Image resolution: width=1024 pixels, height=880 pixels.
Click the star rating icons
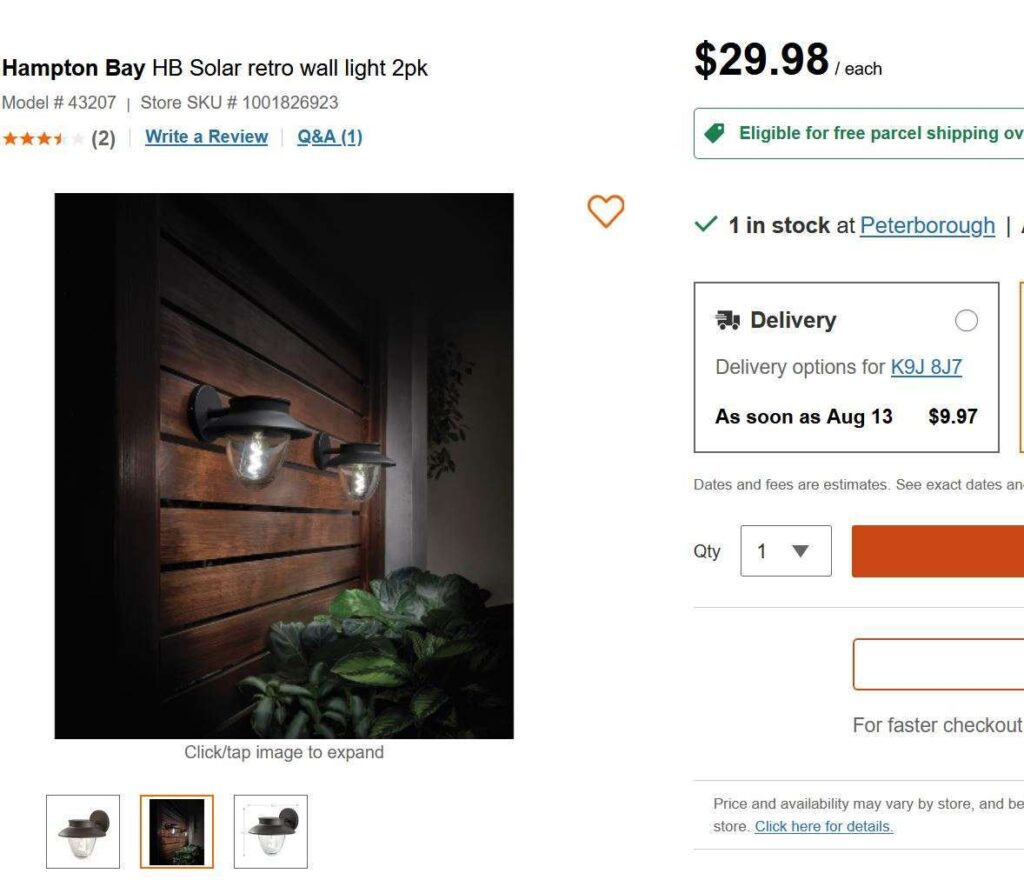[44, 139]
